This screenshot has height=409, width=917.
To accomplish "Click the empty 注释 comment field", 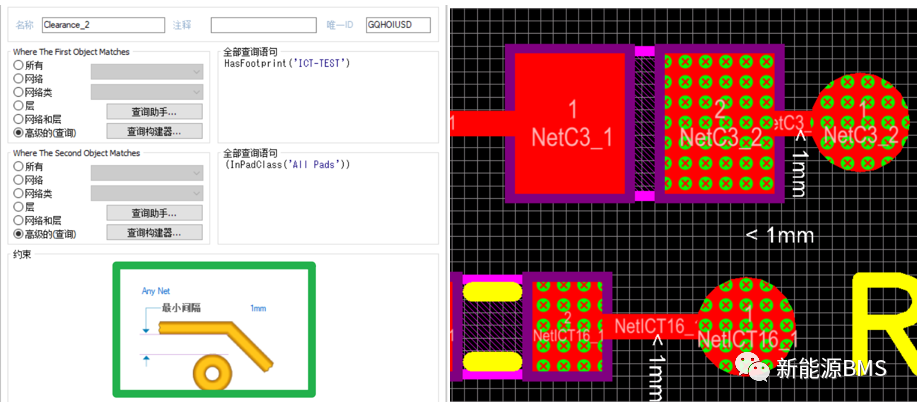I will pyautogui.click(x=263, y=25).
